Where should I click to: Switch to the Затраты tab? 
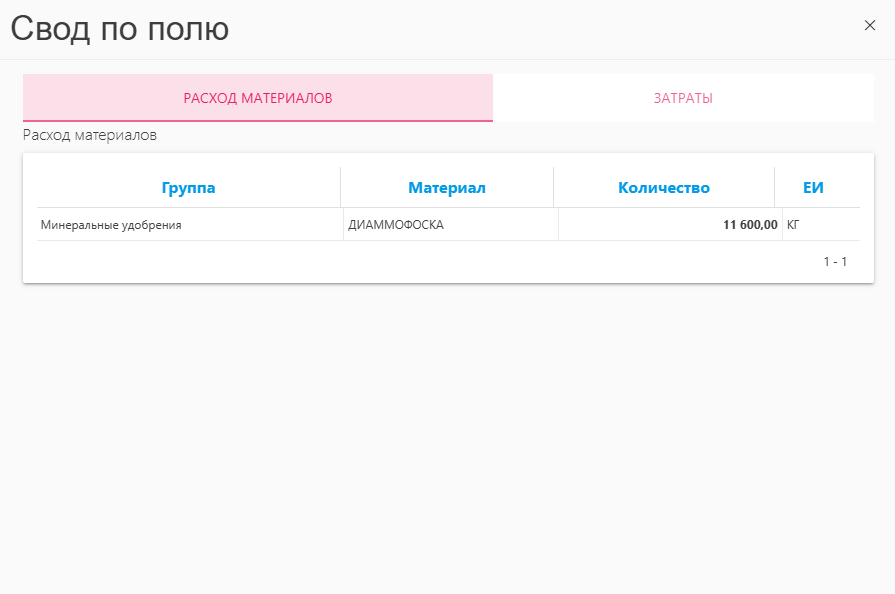[683, 98]
